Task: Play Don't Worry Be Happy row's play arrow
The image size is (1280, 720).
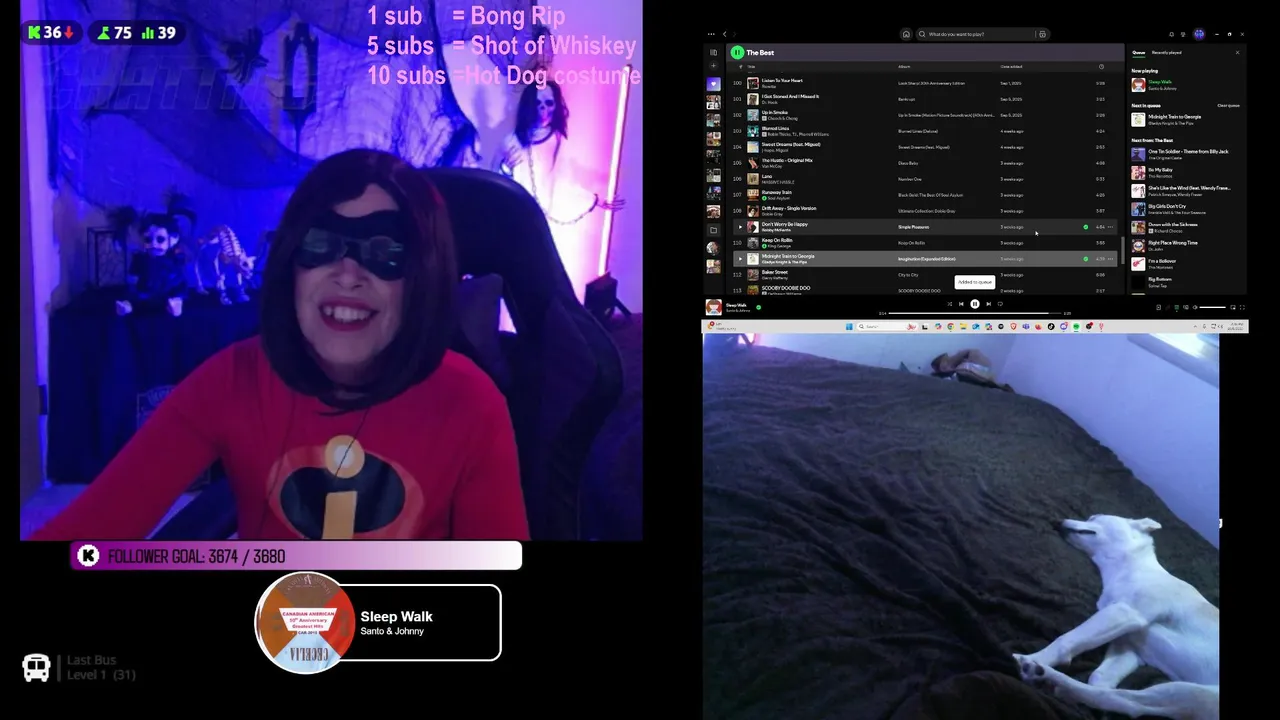Action: [740, 227]
